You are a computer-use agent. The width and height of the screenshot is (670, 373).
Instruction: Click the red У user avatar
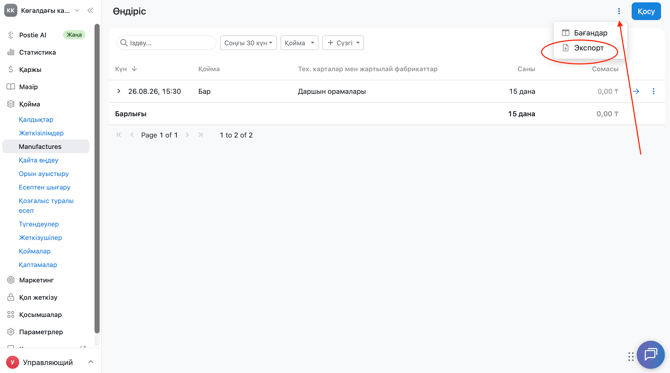(12, 362)
